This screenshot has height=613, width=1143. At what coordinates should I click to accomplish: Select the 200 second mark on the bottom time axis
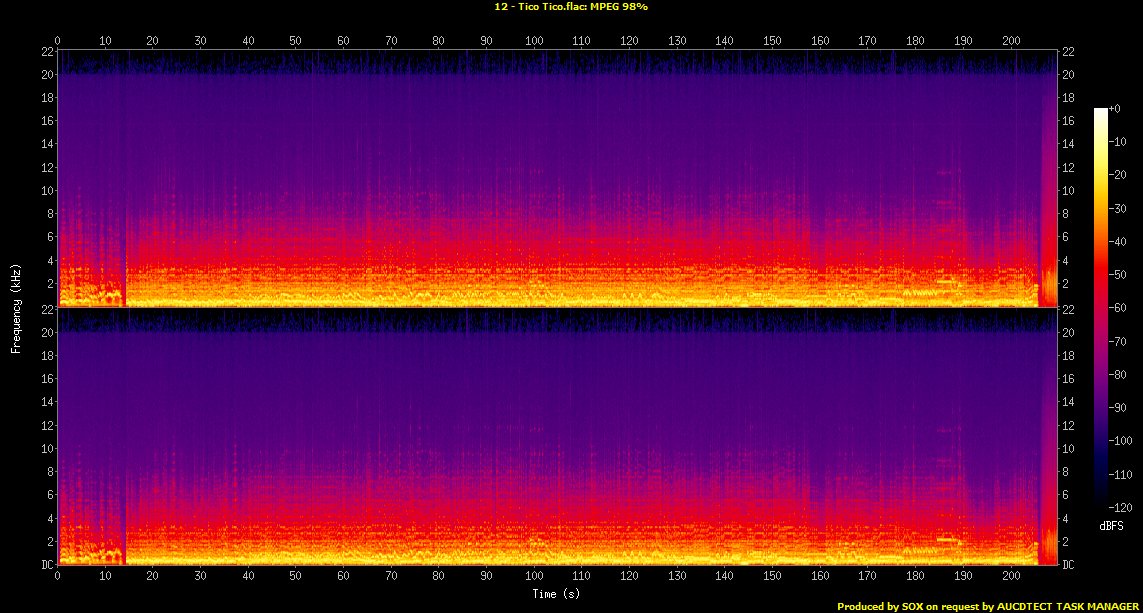pos(1011,577)
